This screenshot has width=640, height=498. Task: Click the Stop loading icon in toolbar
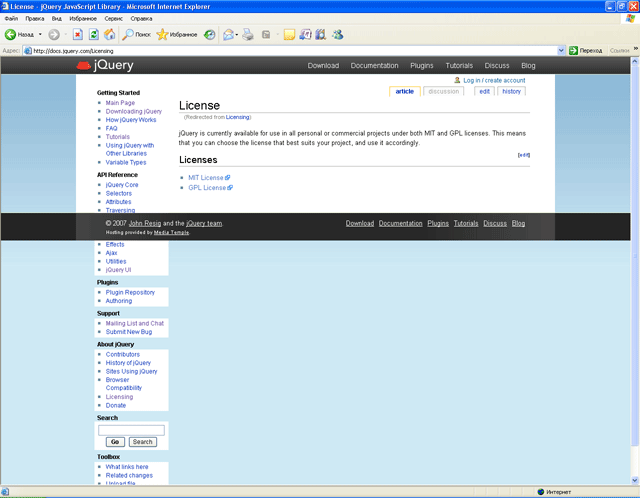point(77,34)
